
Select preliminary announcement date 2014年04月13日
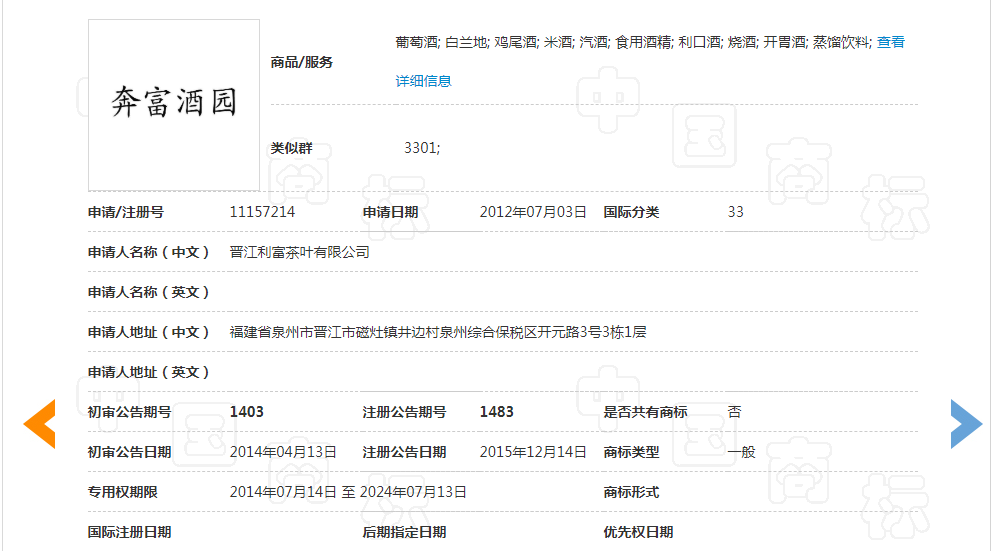pos(283,452)
